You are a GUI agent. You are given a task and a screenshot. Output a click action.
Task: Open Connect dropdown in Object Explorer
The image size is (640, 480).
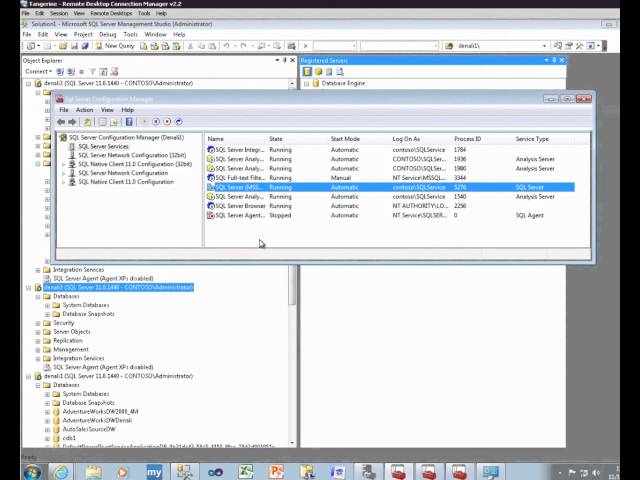pyautogui.click(x=38, y=71)
